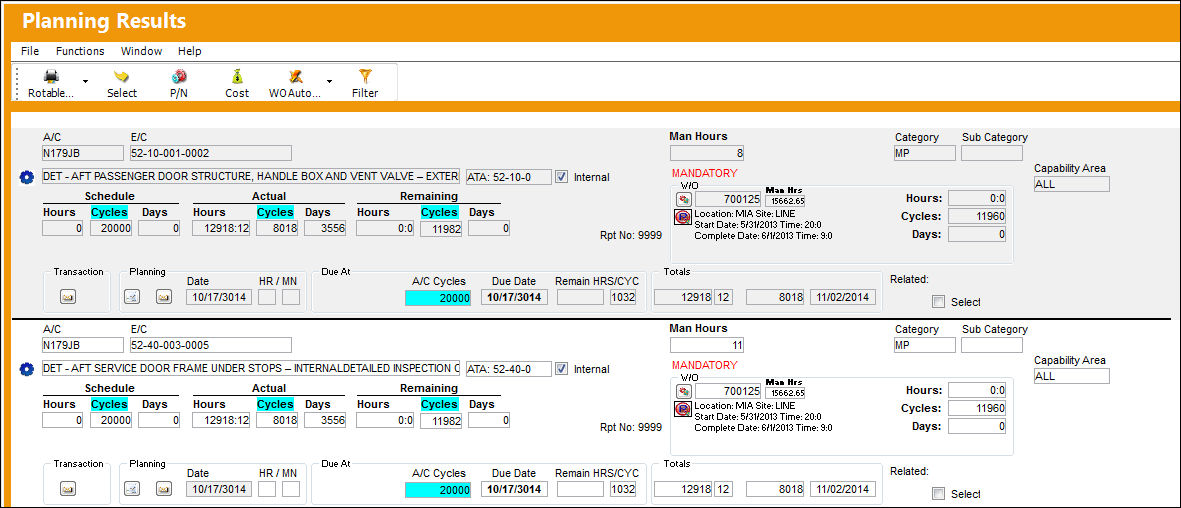Click E/C field 52-10-001-0002
Viewport: 1181px width, 508px height.
coord(210,153)
